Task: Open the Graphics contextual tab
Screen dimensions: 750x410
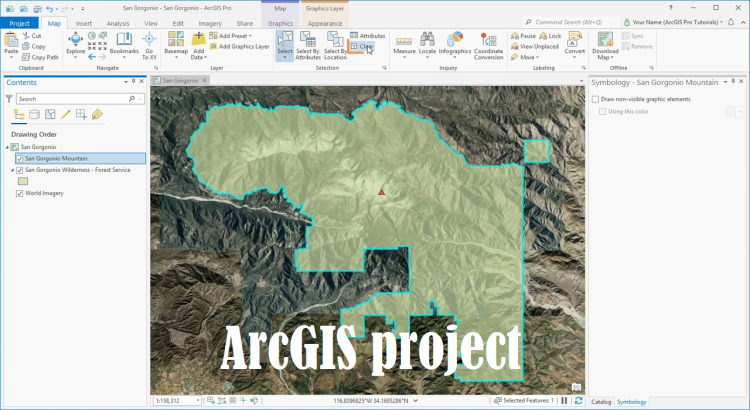Action: pos(280,23)
